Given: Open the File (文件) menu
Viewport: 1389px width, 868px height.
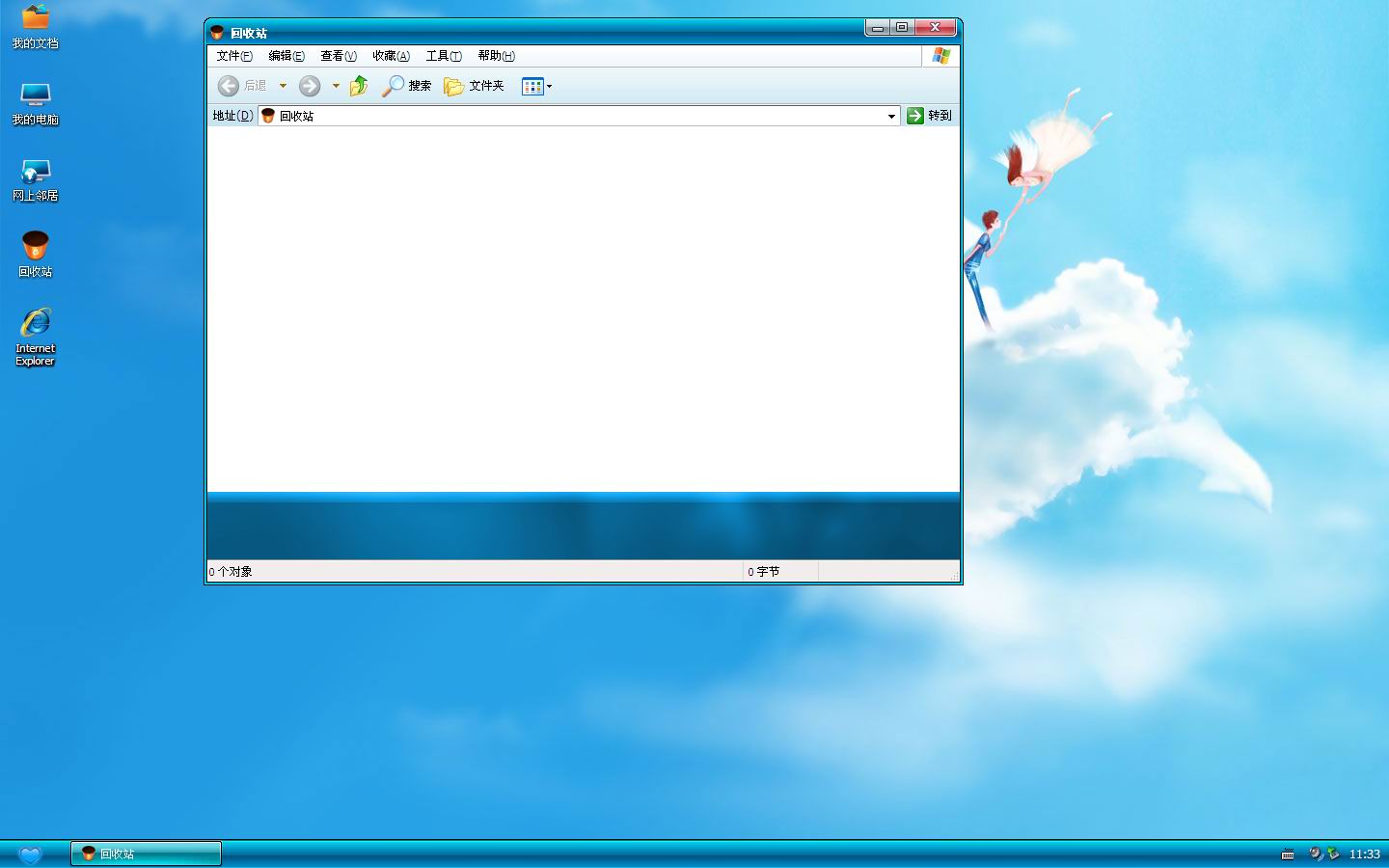Looking at the screenshot, I should pyautogui.click(x=234, y=56).
